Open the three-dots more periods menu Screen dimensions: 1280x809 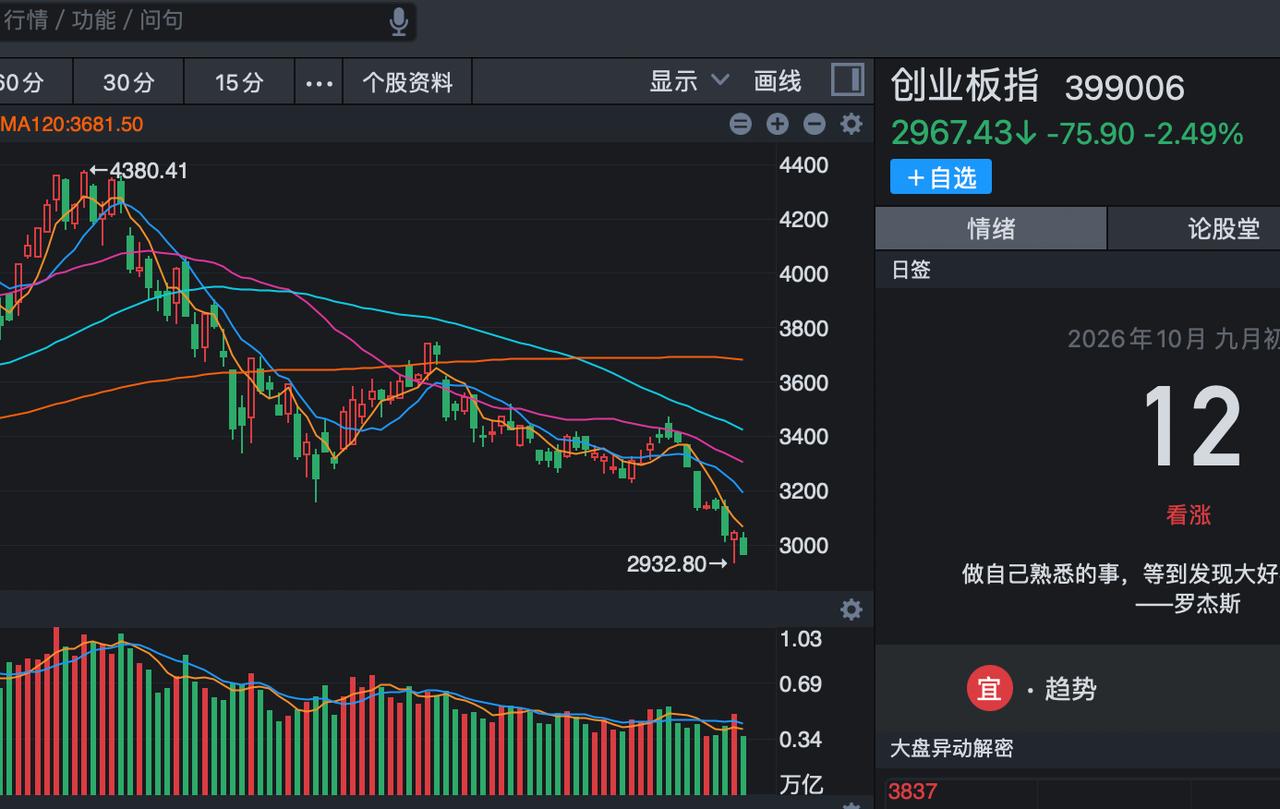coord(319,82)
